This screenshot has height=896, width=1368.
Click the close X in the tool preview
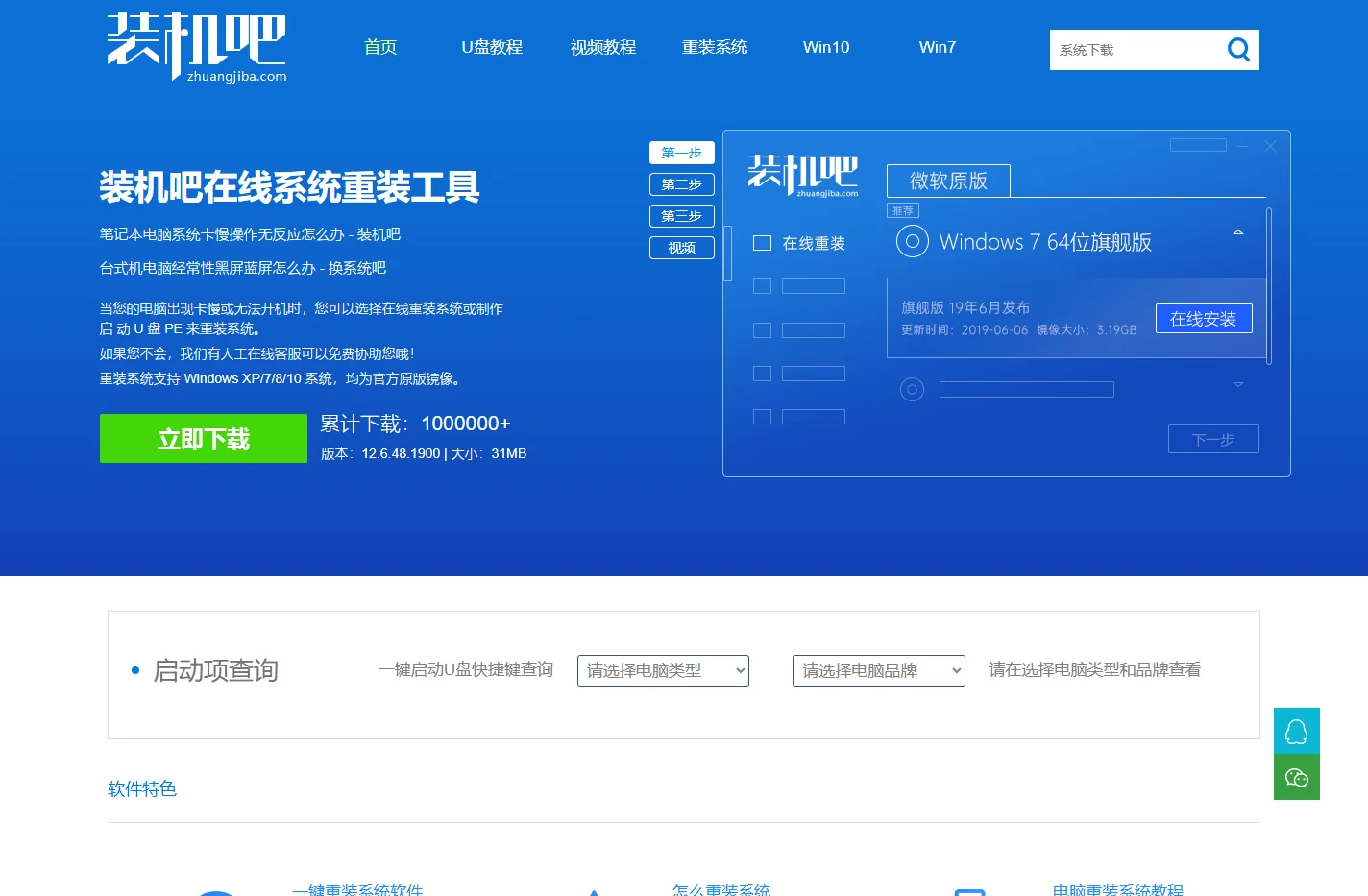tap(1270, 146)
